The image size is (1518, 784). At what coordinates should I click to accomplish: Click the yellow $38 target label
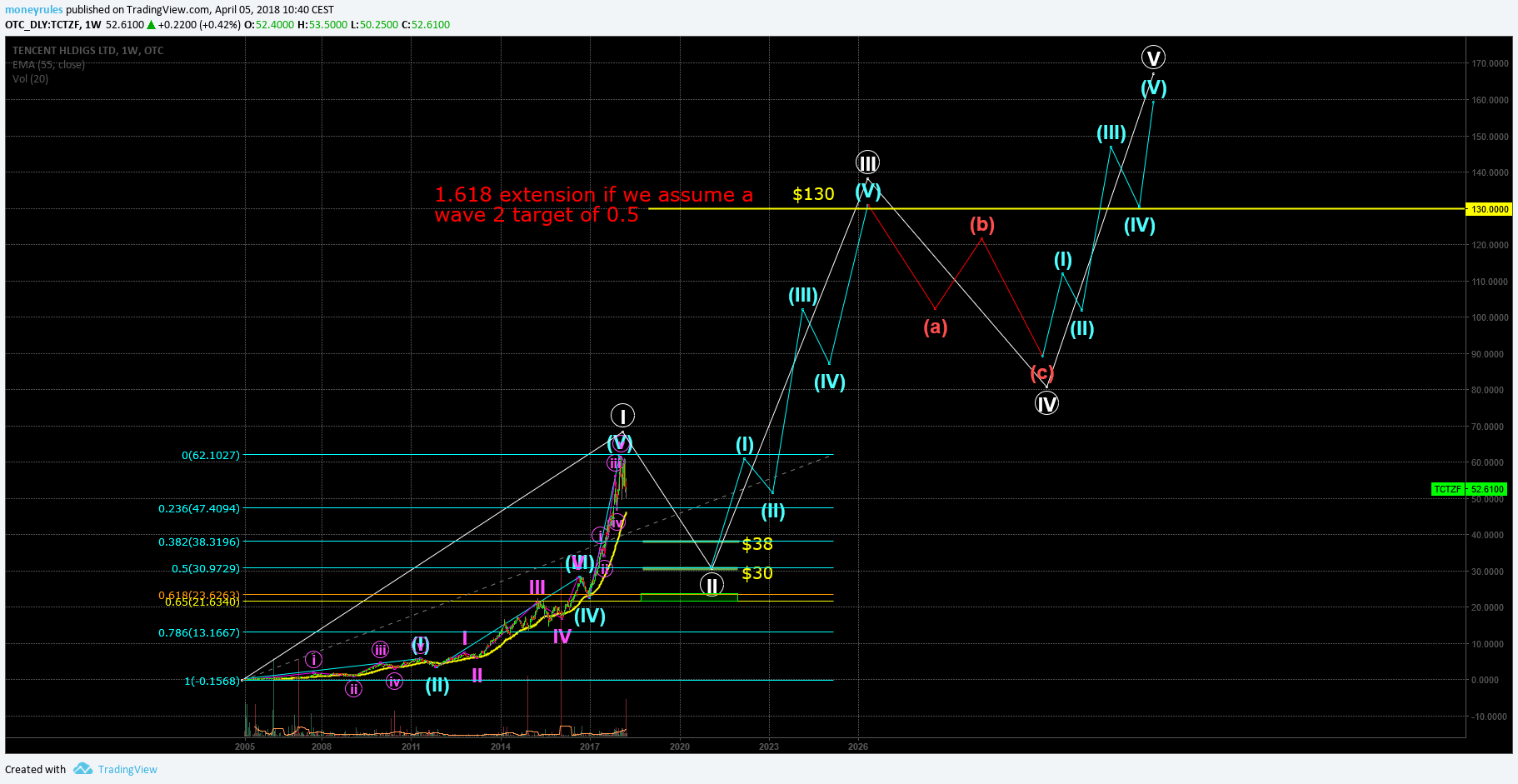(x=757, y=544)
